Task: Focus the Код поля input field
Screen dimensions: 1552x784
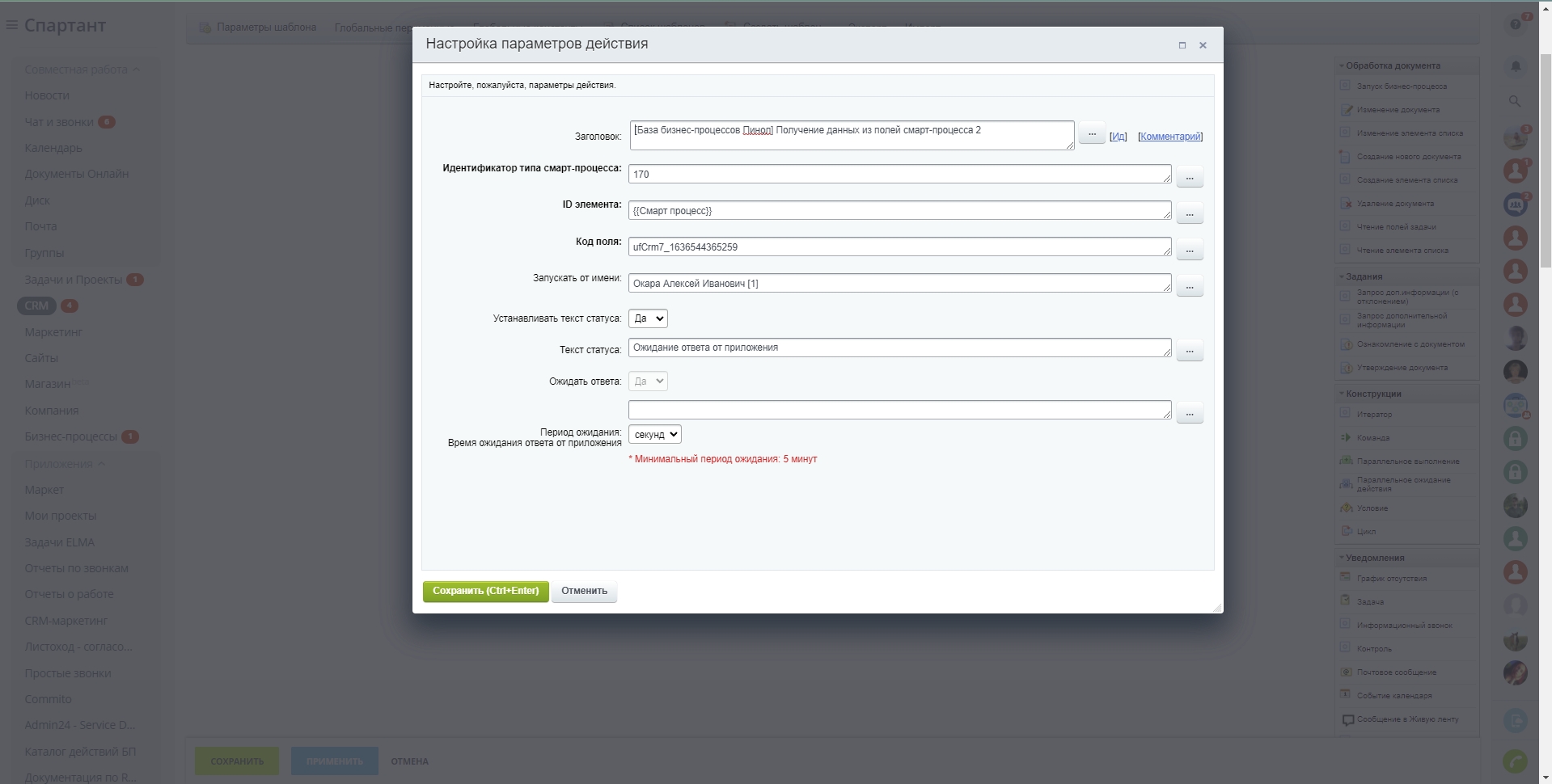Action: point(898,247)
